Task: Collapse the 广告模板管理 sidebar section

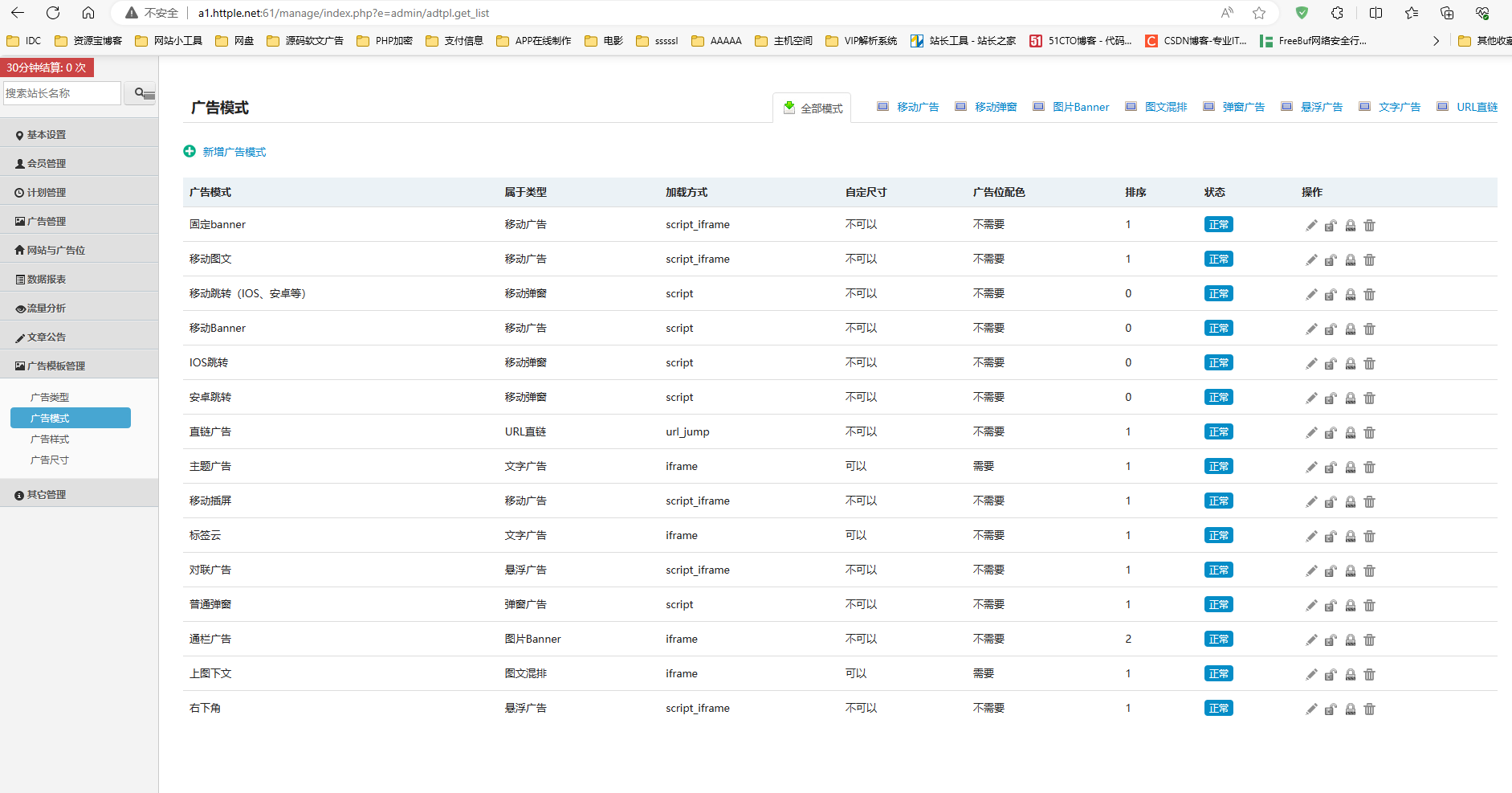Action: (x=79, y=366)
